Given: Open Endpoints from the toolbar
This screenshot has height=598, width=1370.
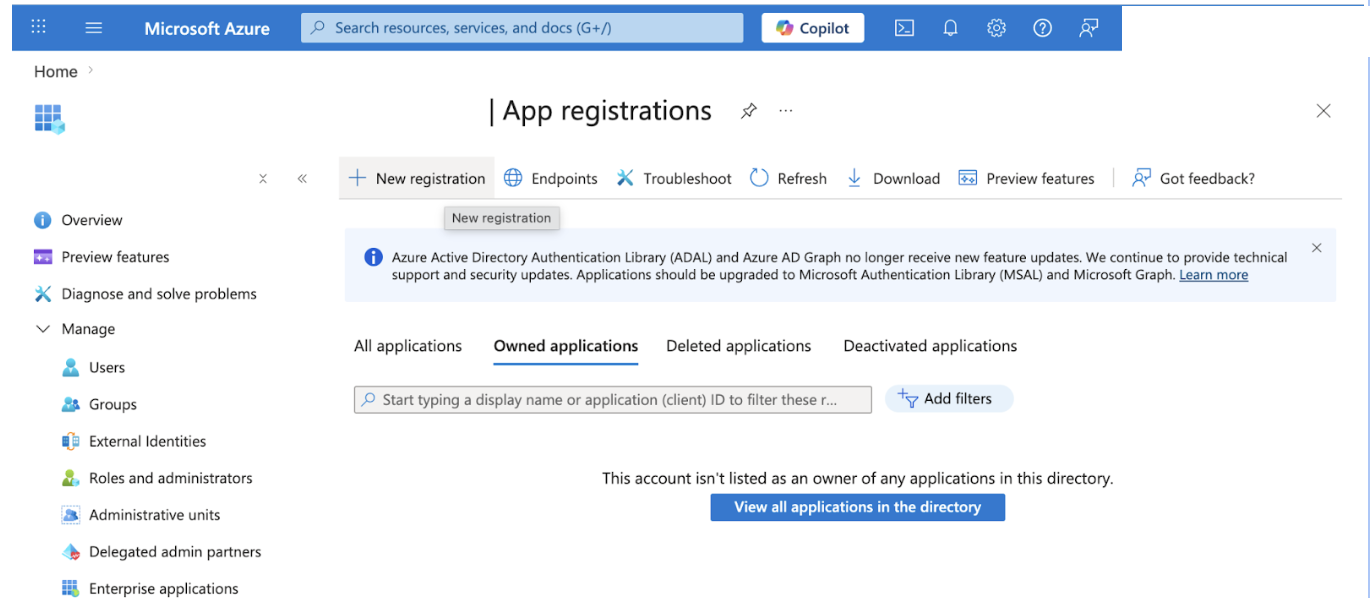Looking at the screenshot, I should coord(550,178).
